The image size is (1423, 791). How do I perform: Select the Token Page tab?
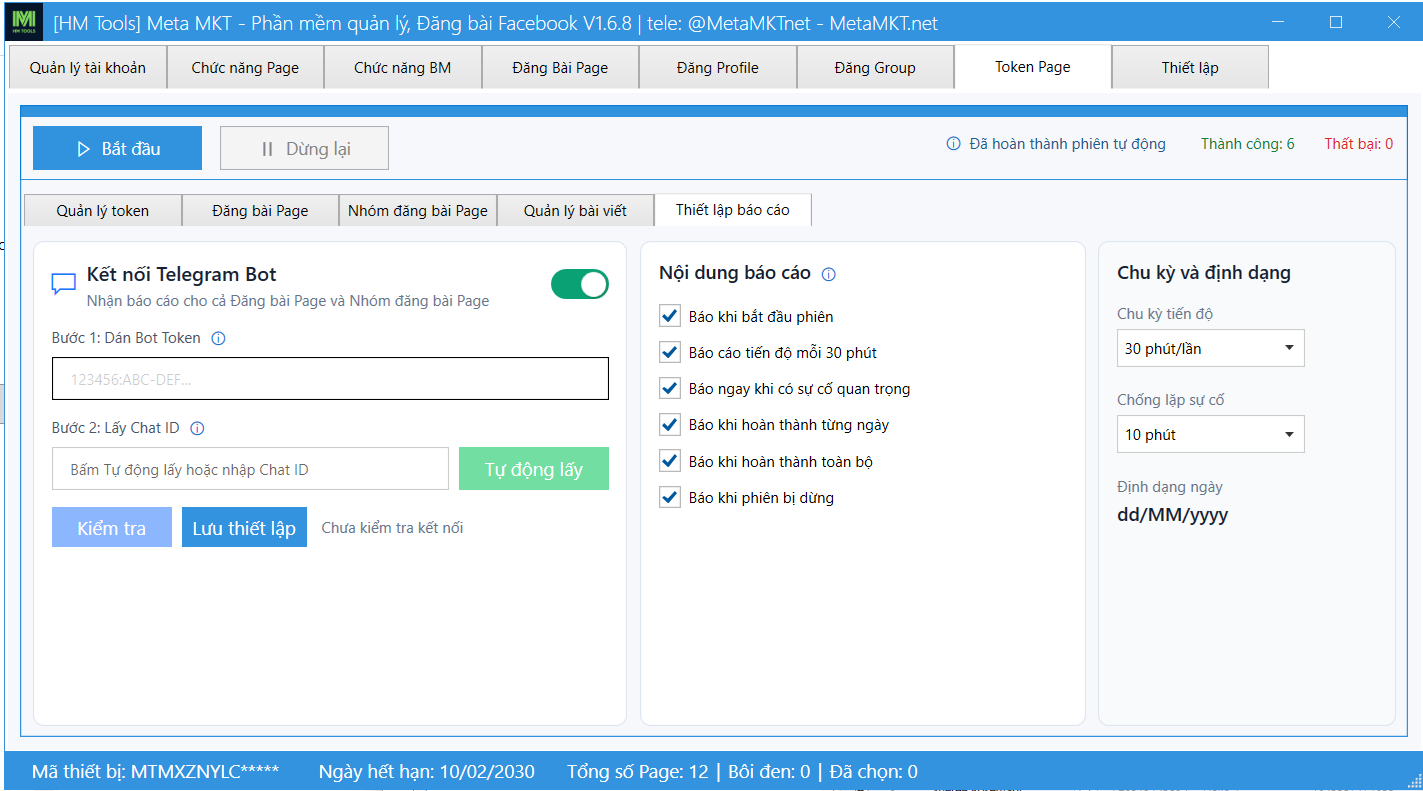click(x=1033, y=67)
